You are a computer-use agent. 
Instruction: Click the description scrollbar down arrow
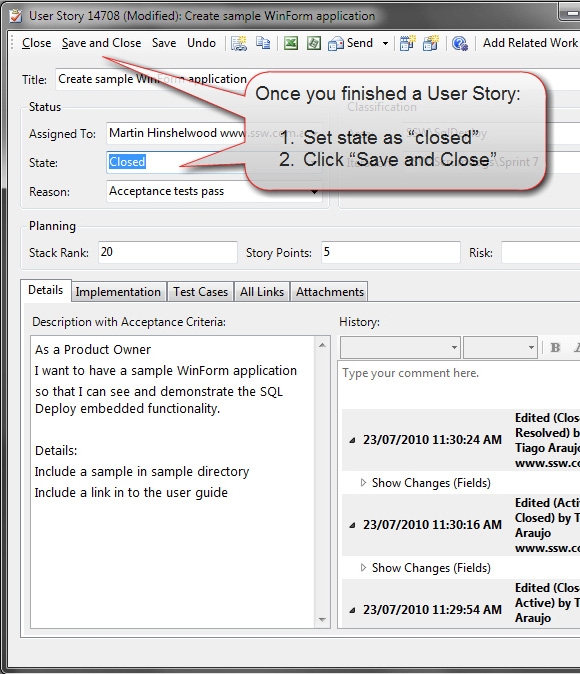coord(322,619)
